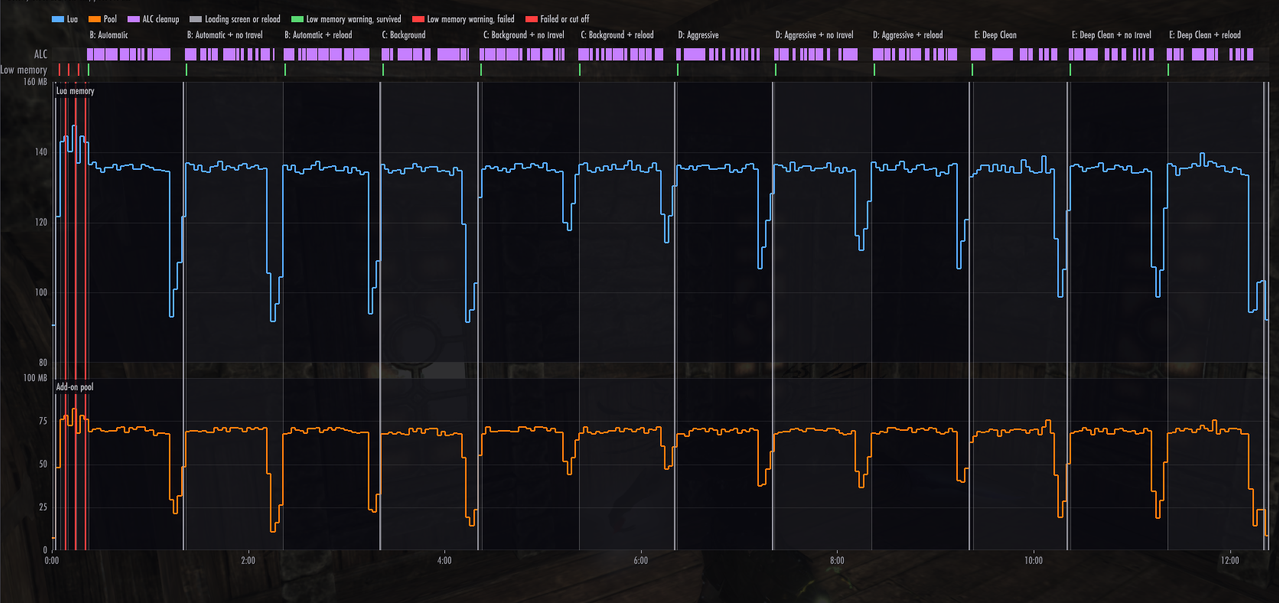Click the green low memory marker under C: Background
The width and height of the screenshot is (1279, 603).
pos(383,70)
